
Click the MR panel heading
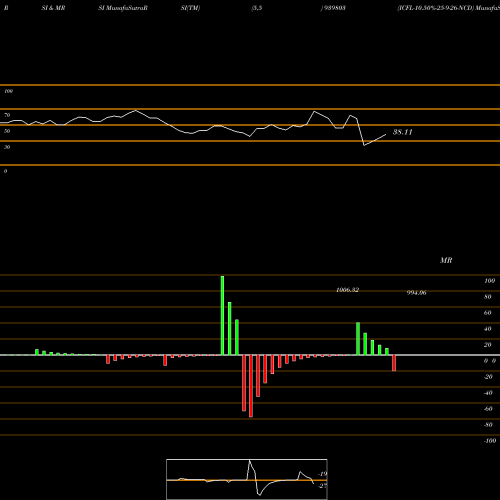coord(446,260)
